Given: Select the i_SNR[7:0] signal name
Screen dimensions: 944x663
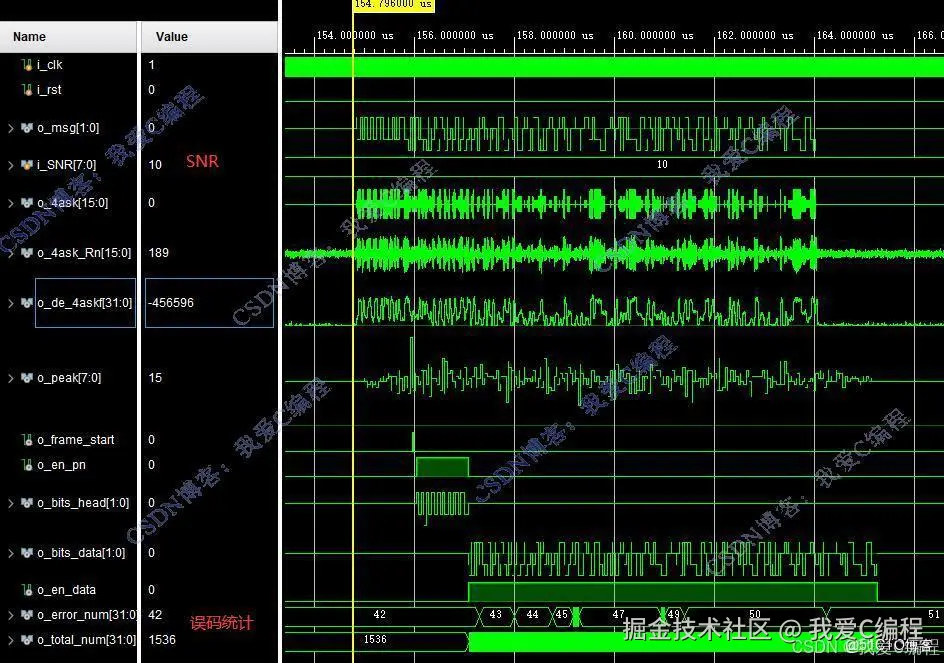Looking at the screenshot, I should (66, 164).
